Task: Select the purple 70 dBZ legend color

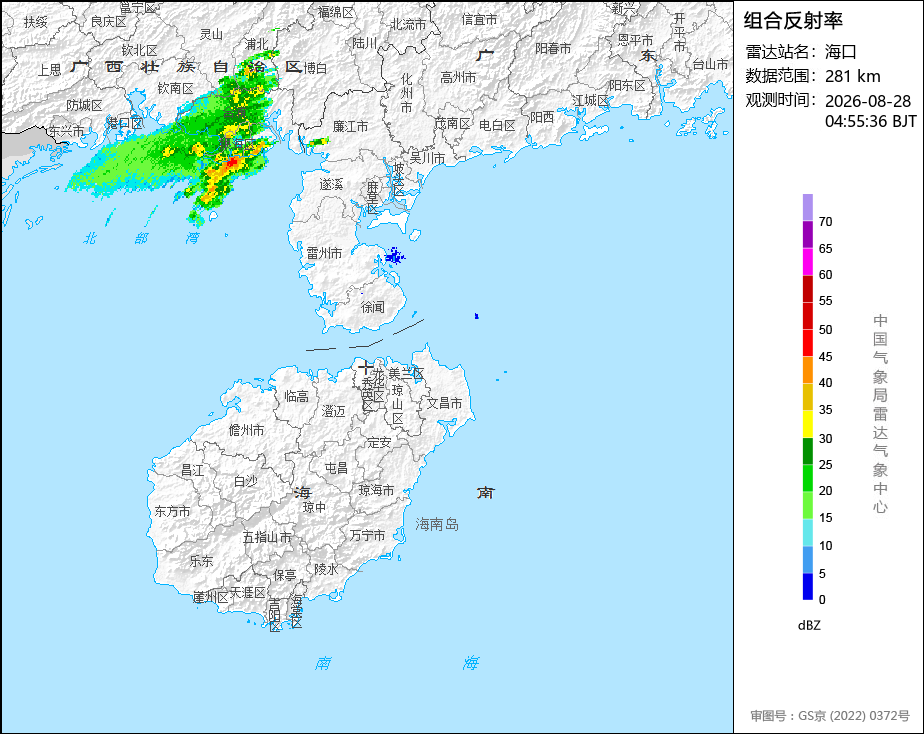Action: [x=807, y=207]
